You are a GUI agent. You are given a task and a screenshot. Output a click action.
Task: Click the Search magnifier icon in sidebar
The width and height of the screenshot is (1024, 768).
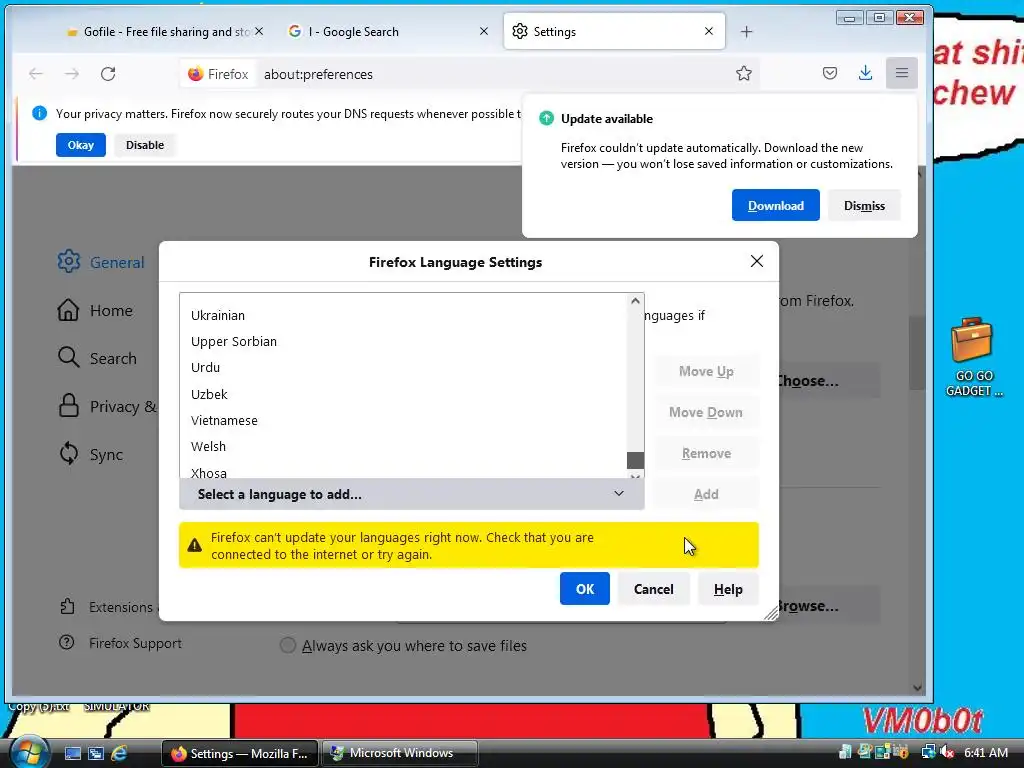click(x=68, y=358)
